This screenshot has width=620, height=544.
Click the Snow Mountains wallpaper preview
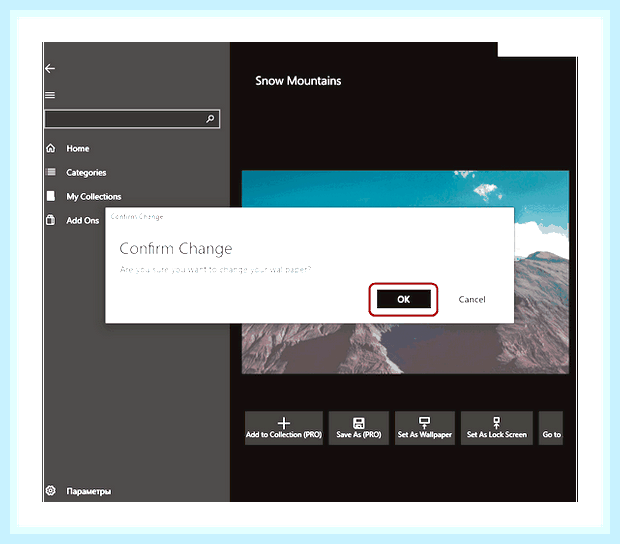pyautogui.click(x=405, y=272)
